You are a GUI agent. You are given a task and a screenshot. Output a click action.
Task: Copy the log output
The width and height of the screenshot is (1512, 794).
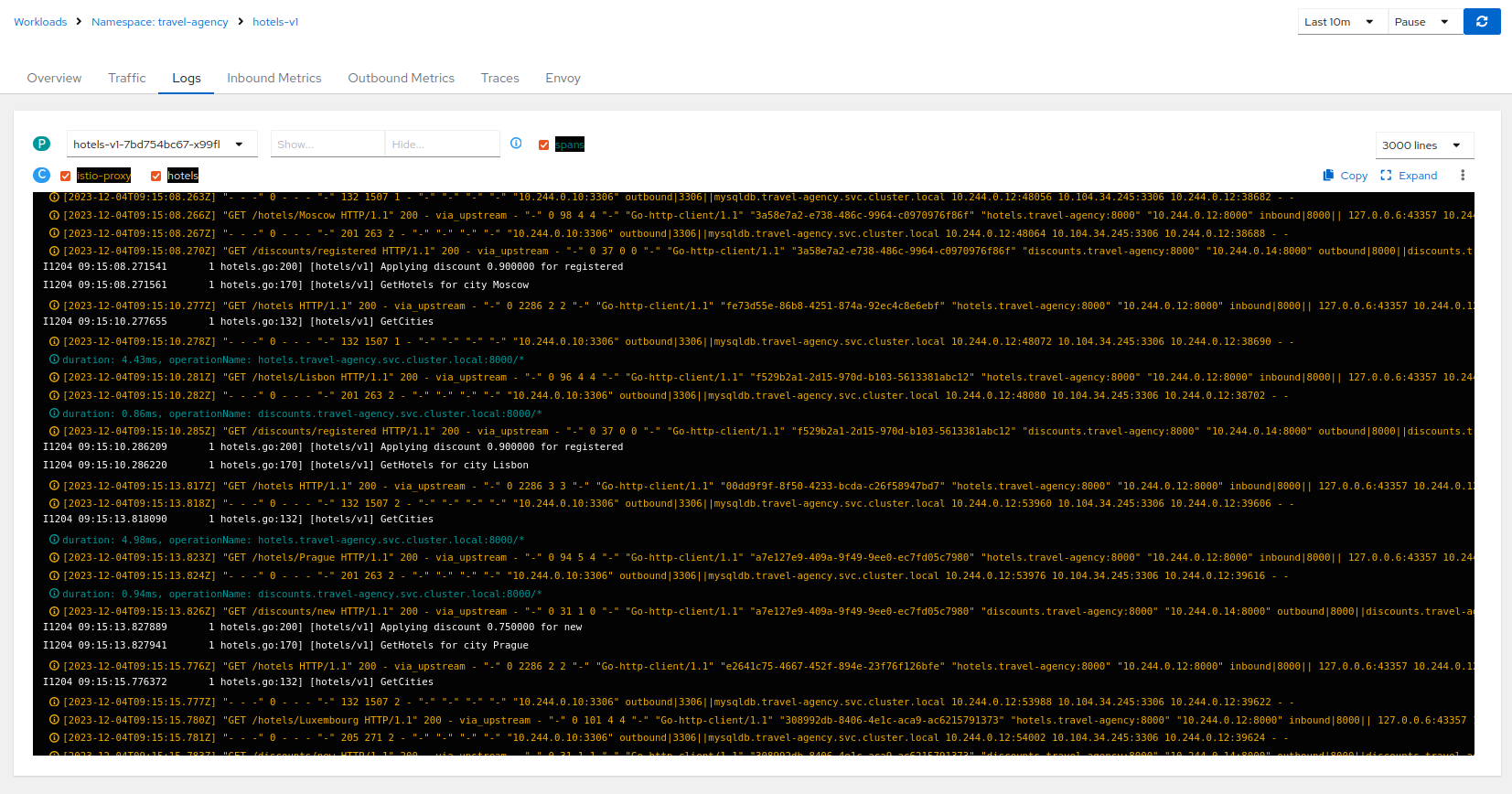pyautogui.click(x=1345, y=176)
